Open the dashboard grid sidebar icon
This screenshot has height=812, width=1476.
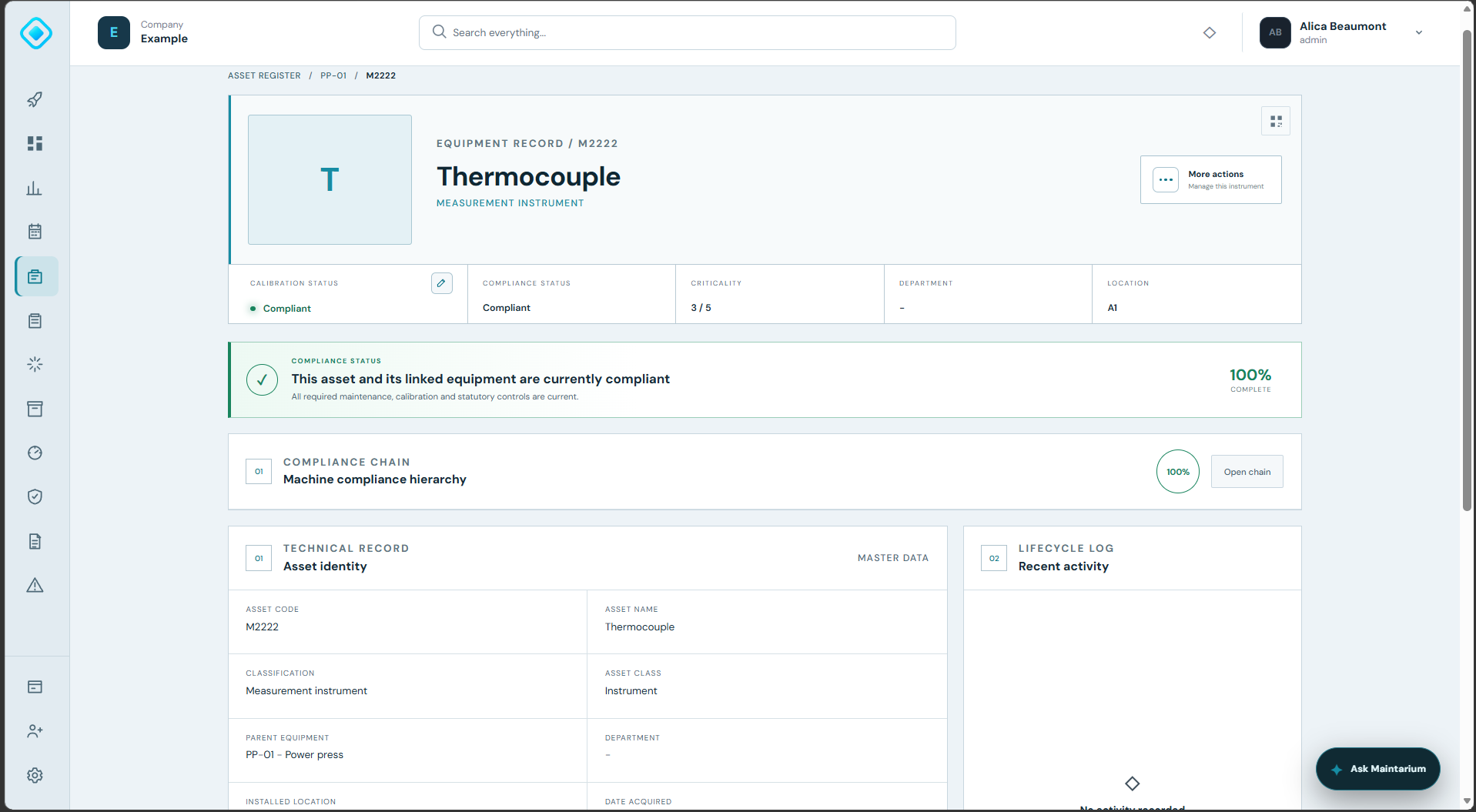pyautogui.click(x=35, y=143)
